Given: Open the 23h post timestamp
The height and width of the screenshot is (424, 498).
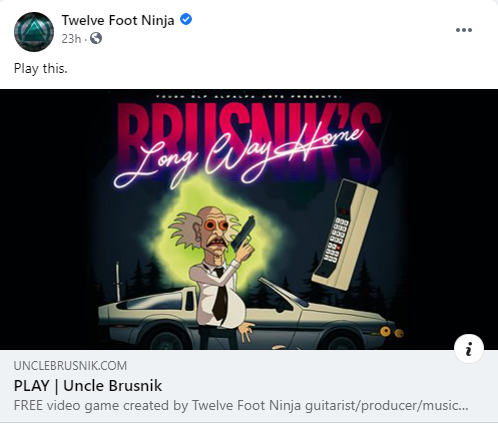Looking at the screenshot, I should pos(71,39).
